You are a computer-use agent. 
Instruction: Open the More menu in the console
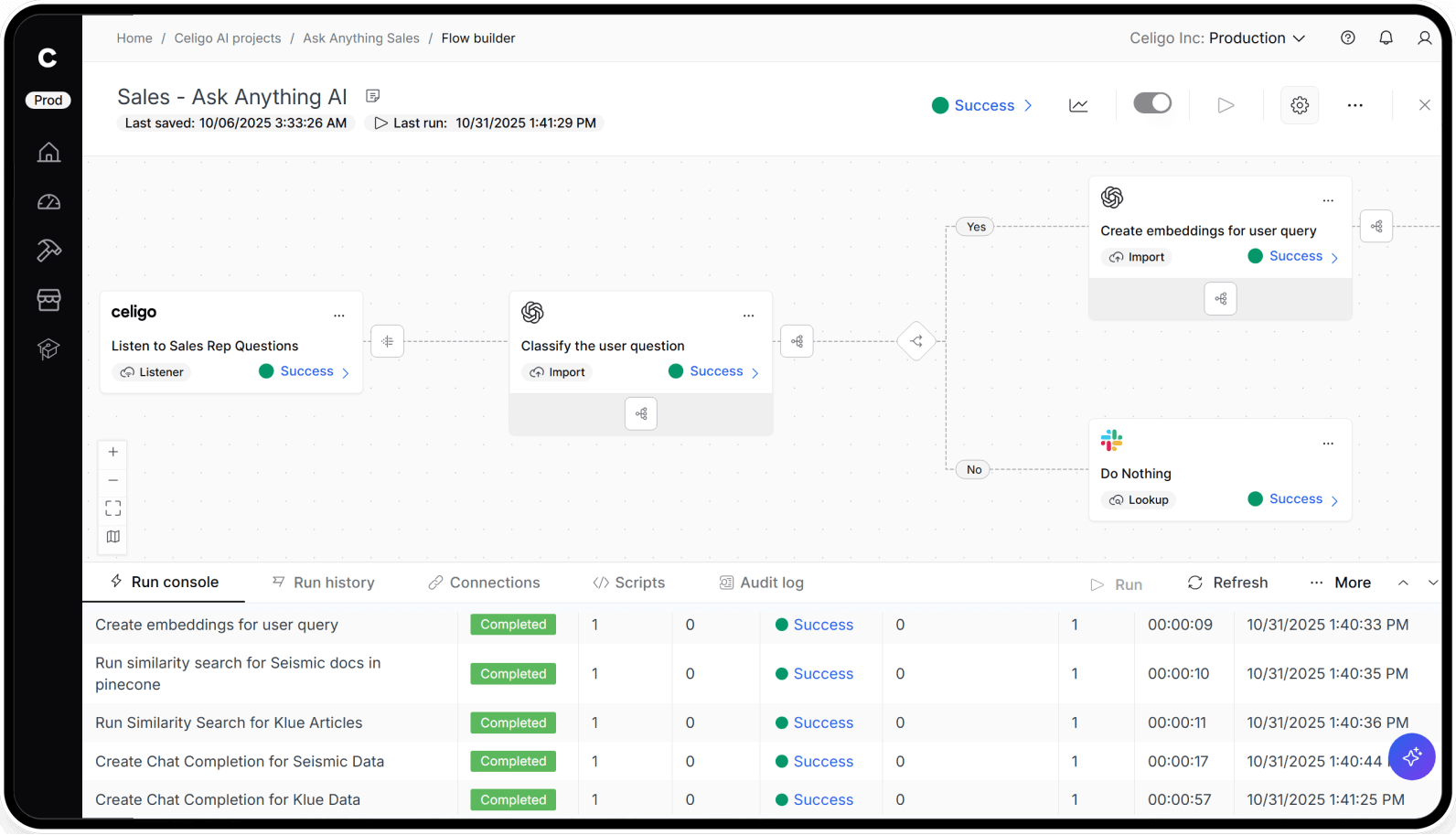pos(1341,583)
